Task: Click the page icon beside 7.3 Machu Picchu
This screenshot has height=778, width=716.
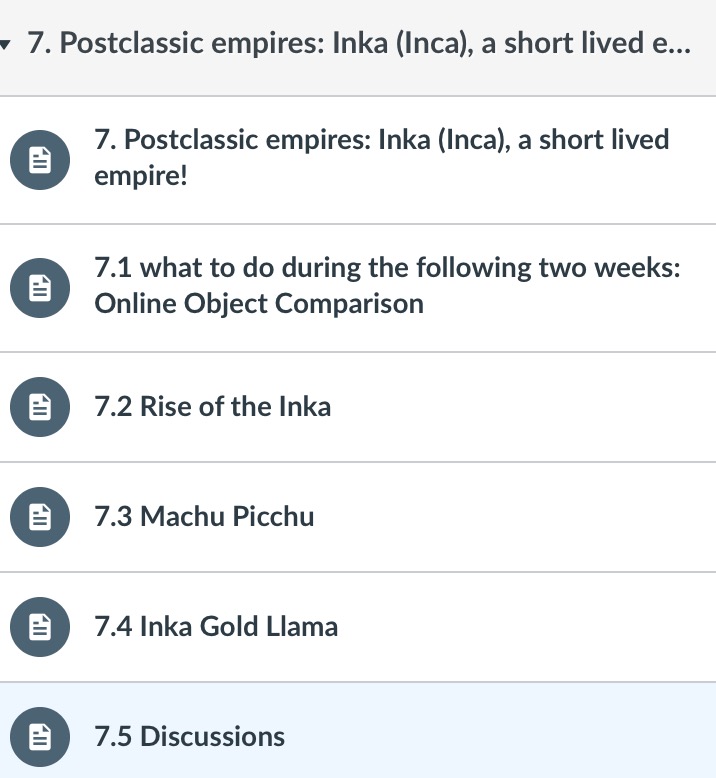Action: click(39, 517)
